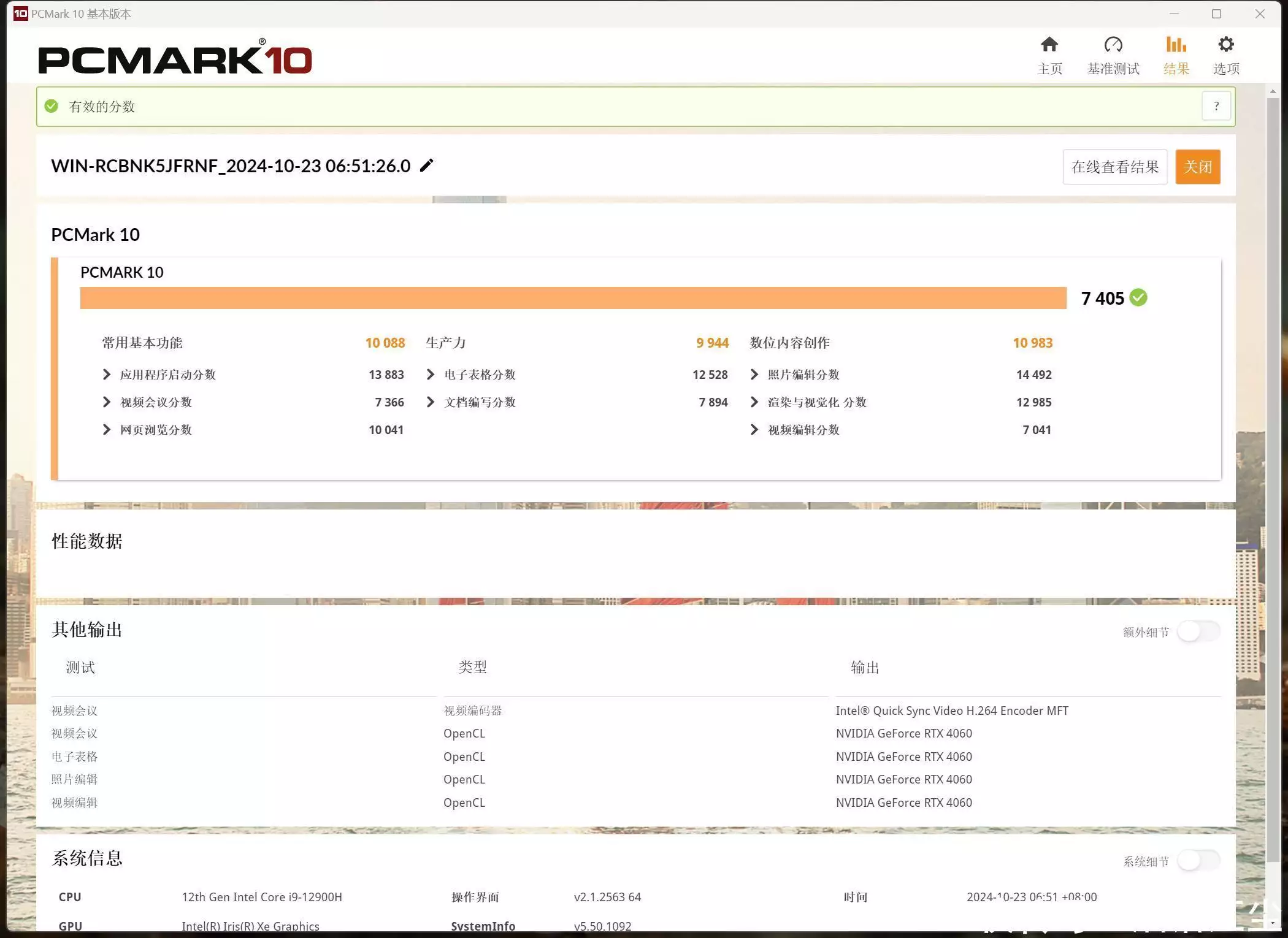Click the scrollbar down arrow
This screenshot has height=938, width=1288.
point(1273,923)
